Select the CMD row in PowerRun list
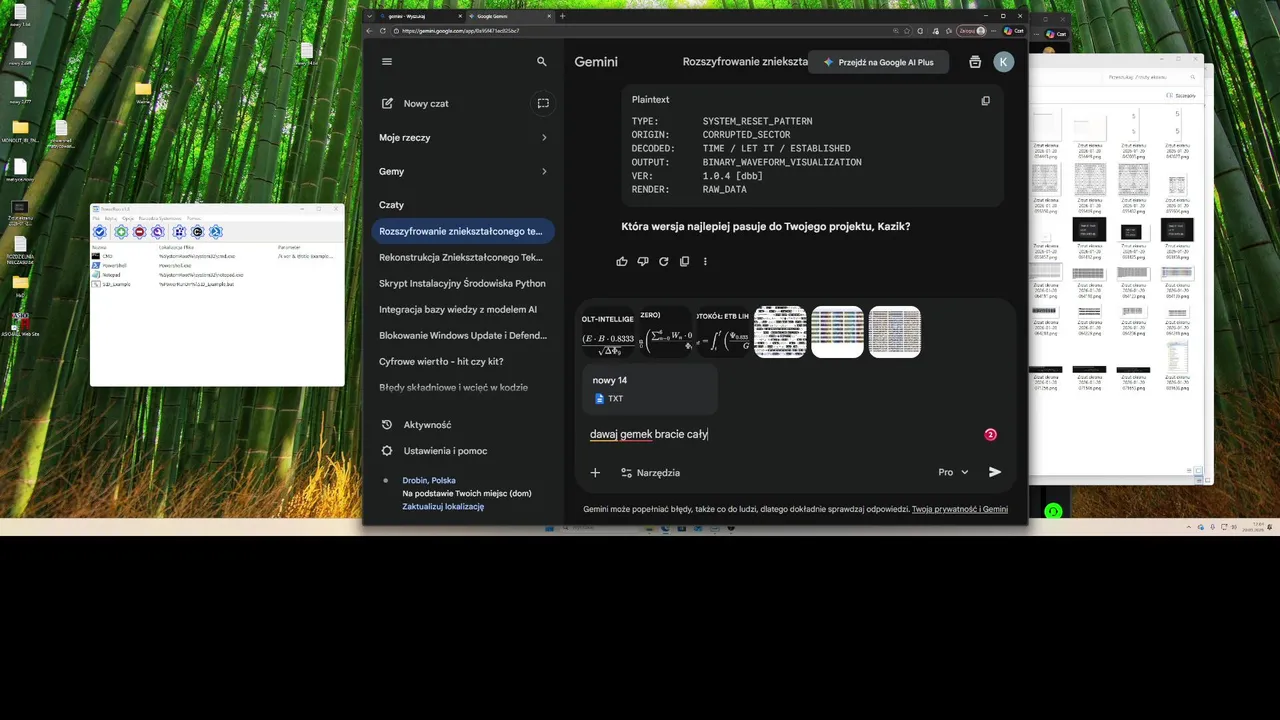The width and height of the screenshot is (1280, 720). coord(216,256)
